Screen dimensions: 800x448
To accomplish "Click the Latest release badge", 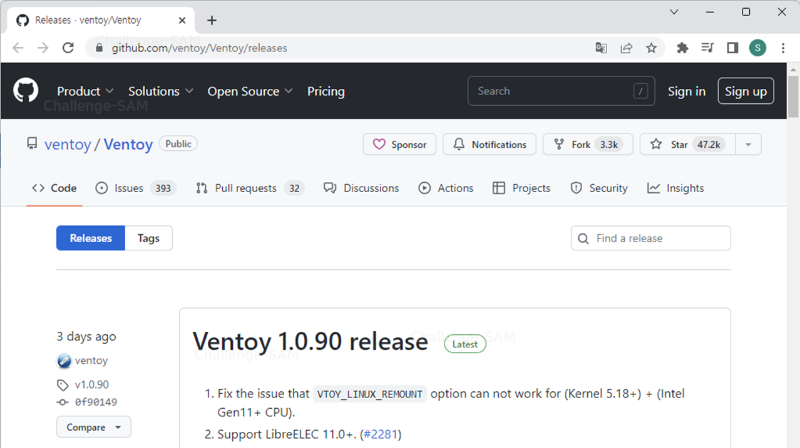I will pos(465,344).
